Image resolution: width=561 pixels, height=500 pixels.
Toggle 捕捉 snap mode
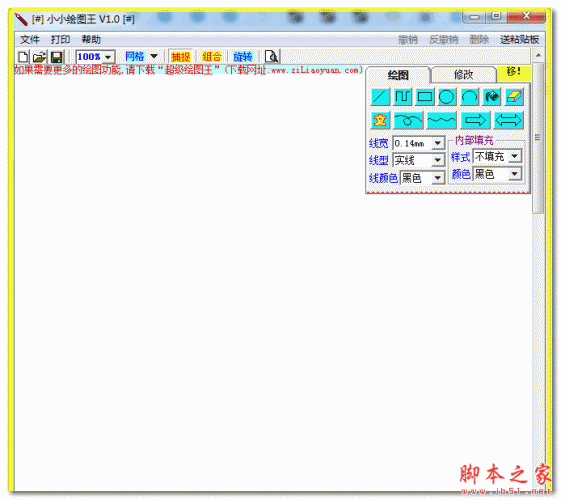[x=181, y=57]
